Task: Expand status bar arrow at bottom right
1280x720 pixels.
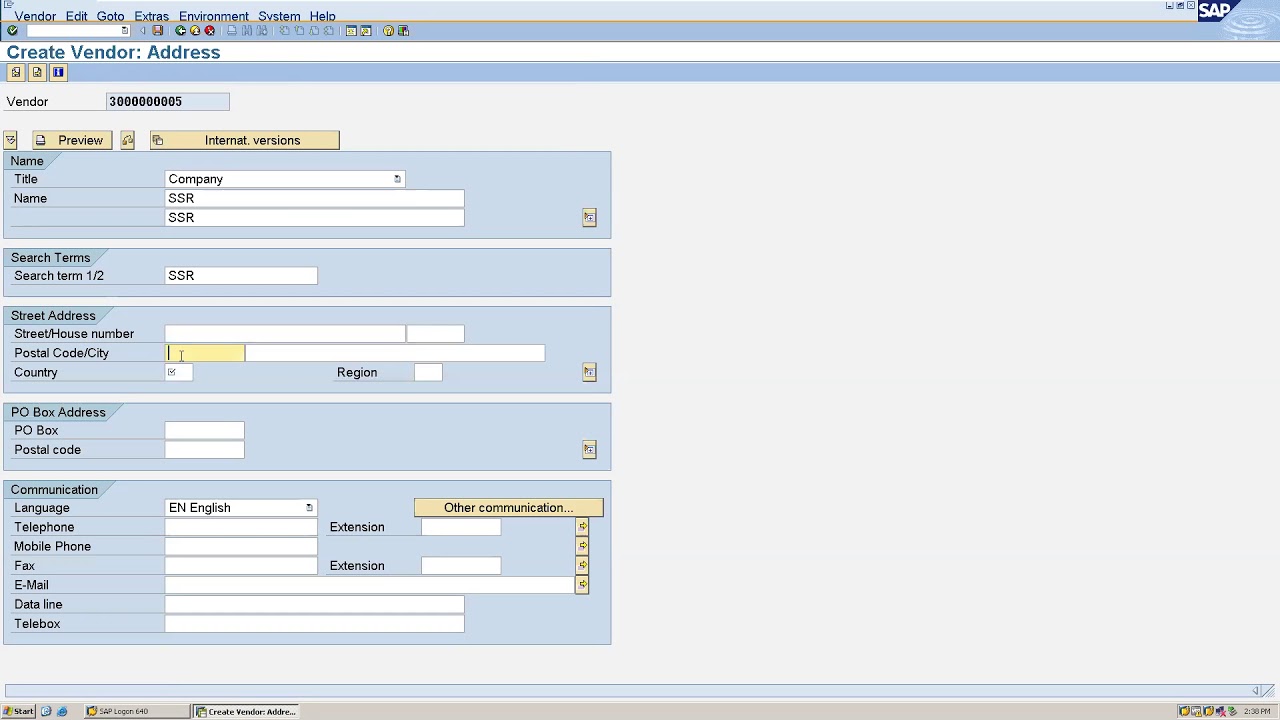Action: tap(1256, 690)
